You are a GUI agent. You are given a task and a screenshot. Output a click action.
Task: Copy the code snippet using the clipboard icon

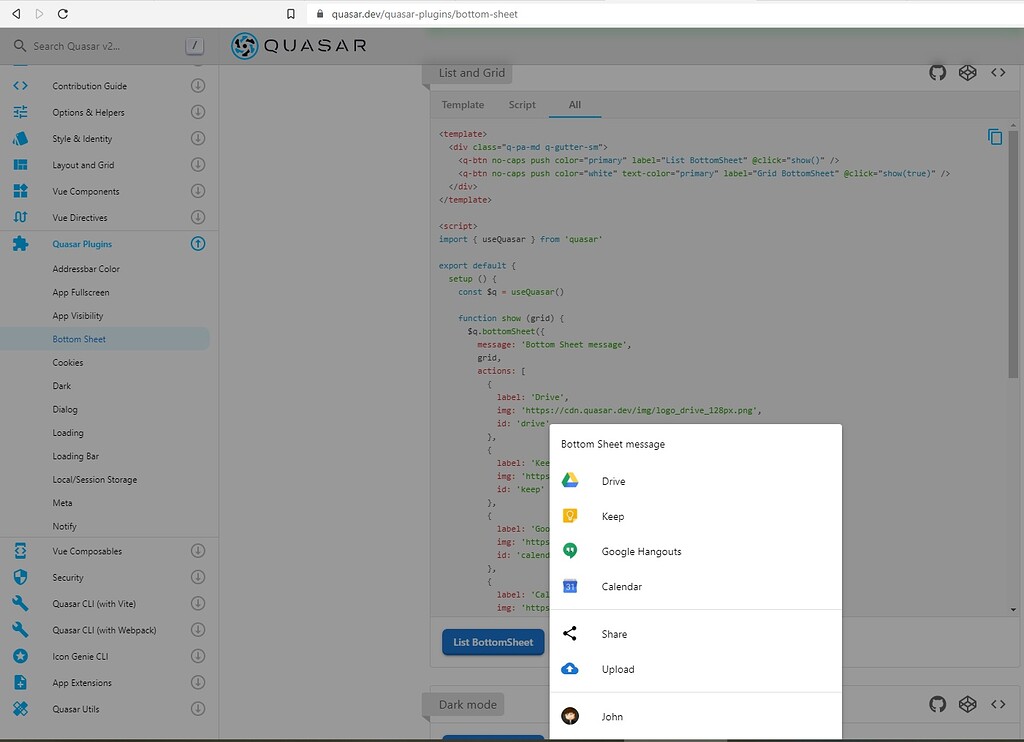995,137
